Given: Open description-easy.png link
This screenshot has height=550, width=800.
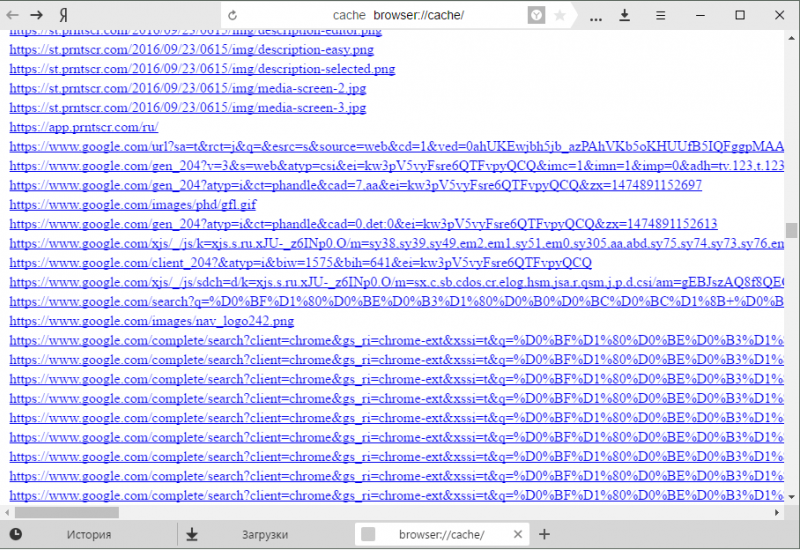Looking at the screenshot, I should (192, 50).
